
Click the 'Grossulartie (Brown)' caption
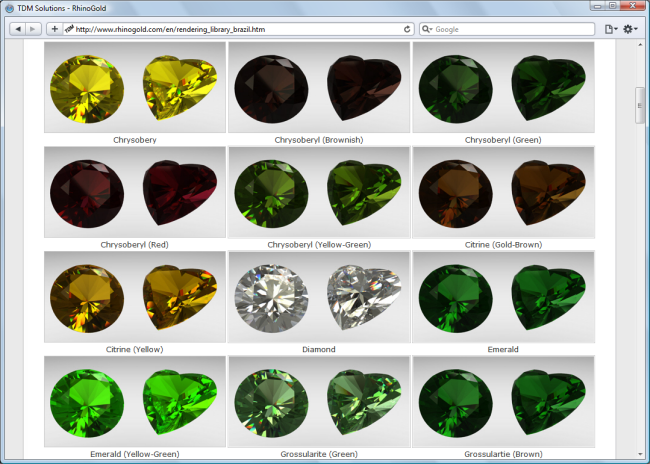click(503, 454)
